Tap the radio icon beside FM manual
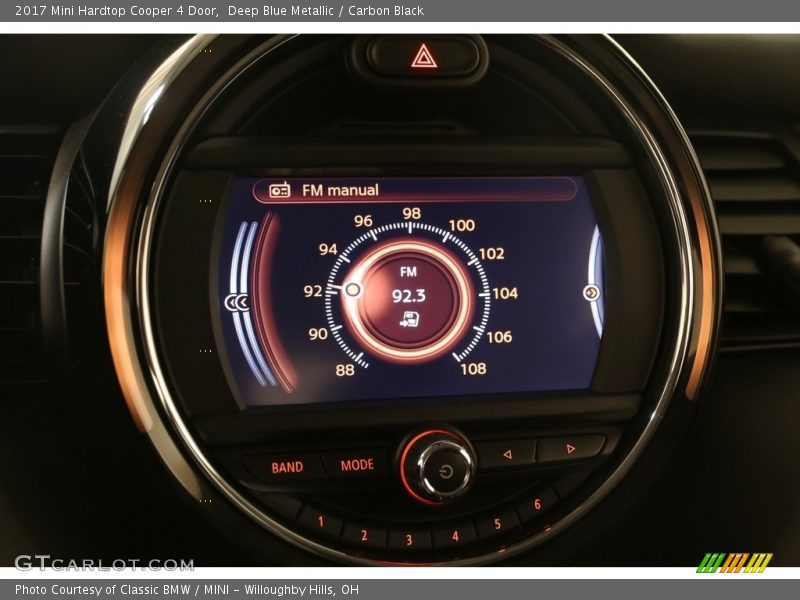800x600 pixels. (x=280, y=190)
